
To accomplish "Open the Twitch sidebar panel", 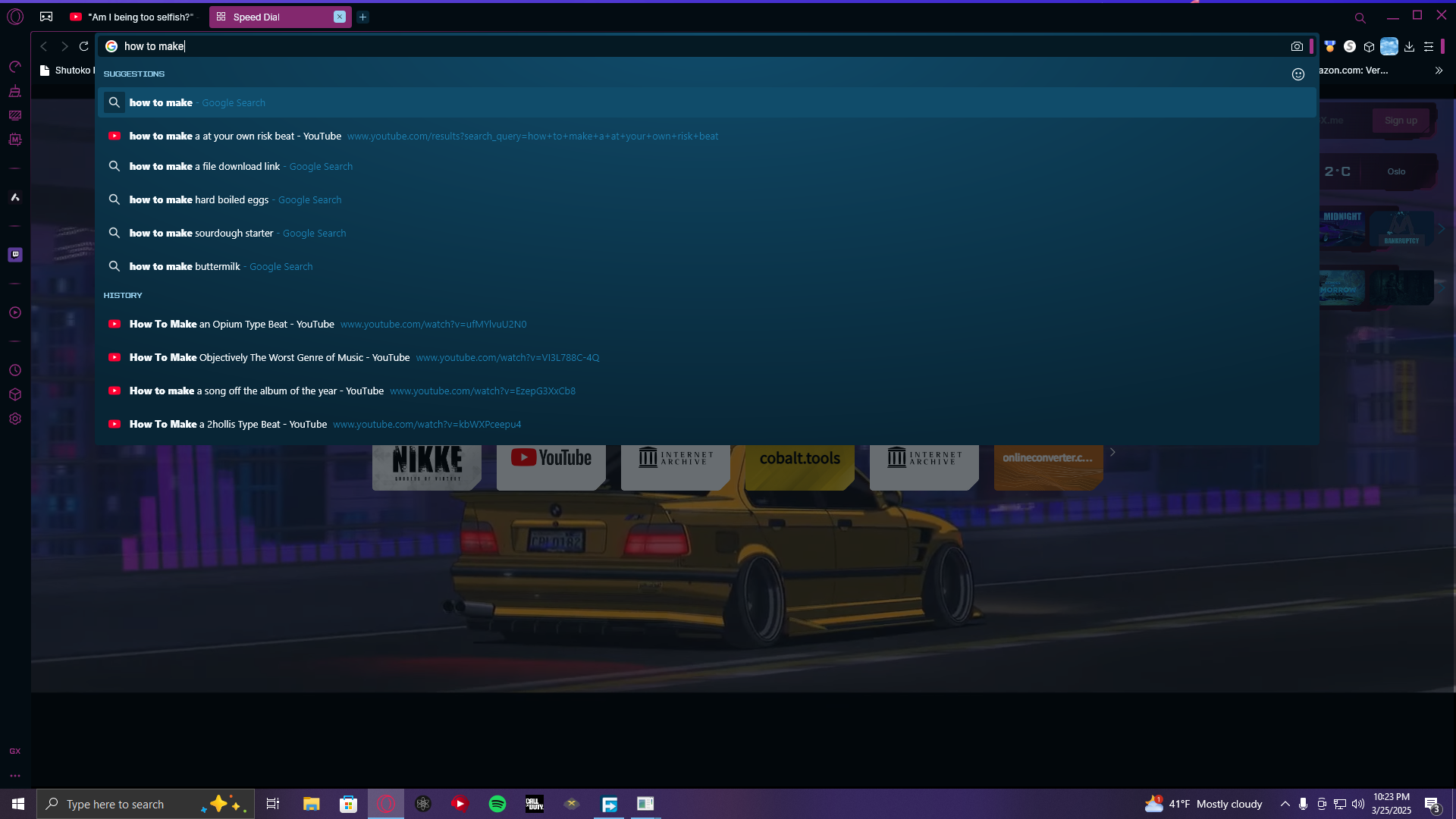I will pyautogui.click(x=15, y=255).
